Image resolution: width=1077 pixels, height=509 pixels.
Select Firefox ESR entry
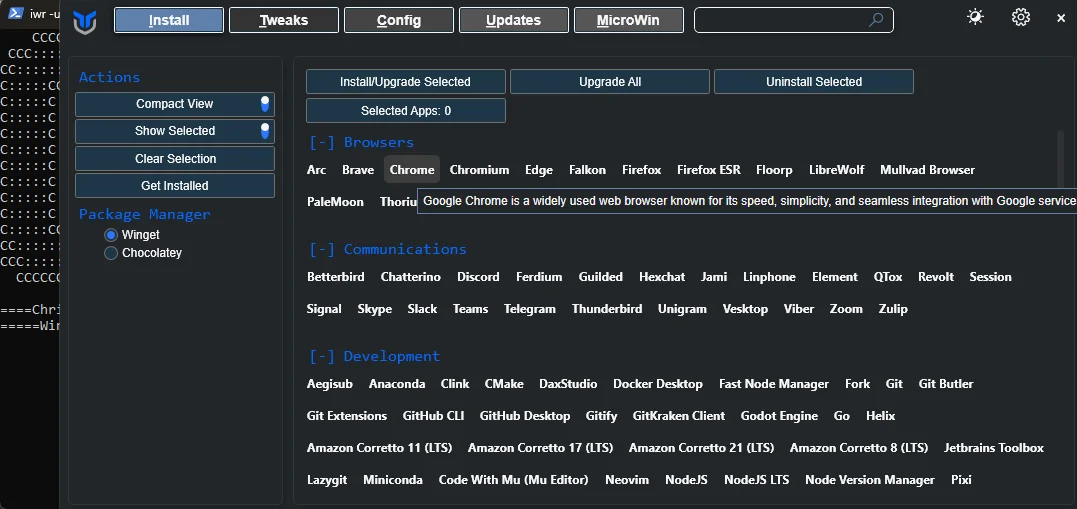pos(709,170)
